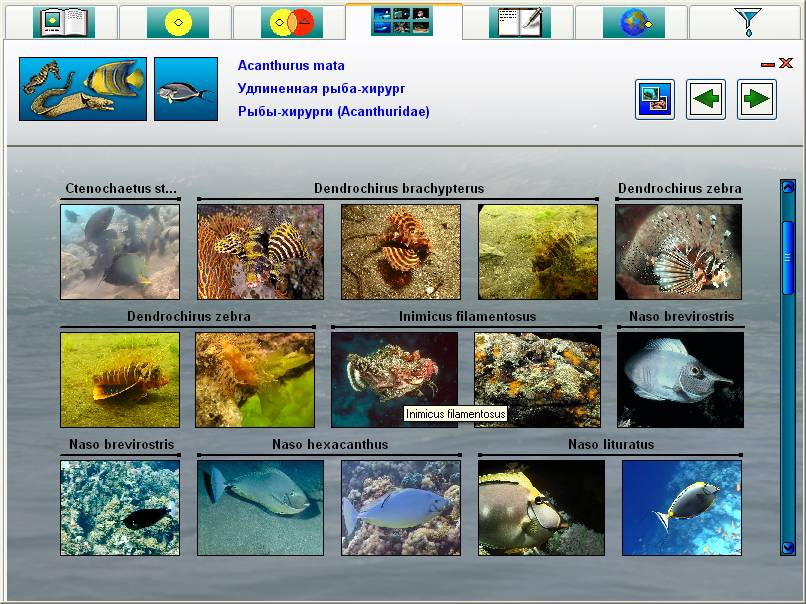The width and height of the screenshot is (806, 604).
Task: Open Naso lituratus photo in blue water
Action: point(682,508)
